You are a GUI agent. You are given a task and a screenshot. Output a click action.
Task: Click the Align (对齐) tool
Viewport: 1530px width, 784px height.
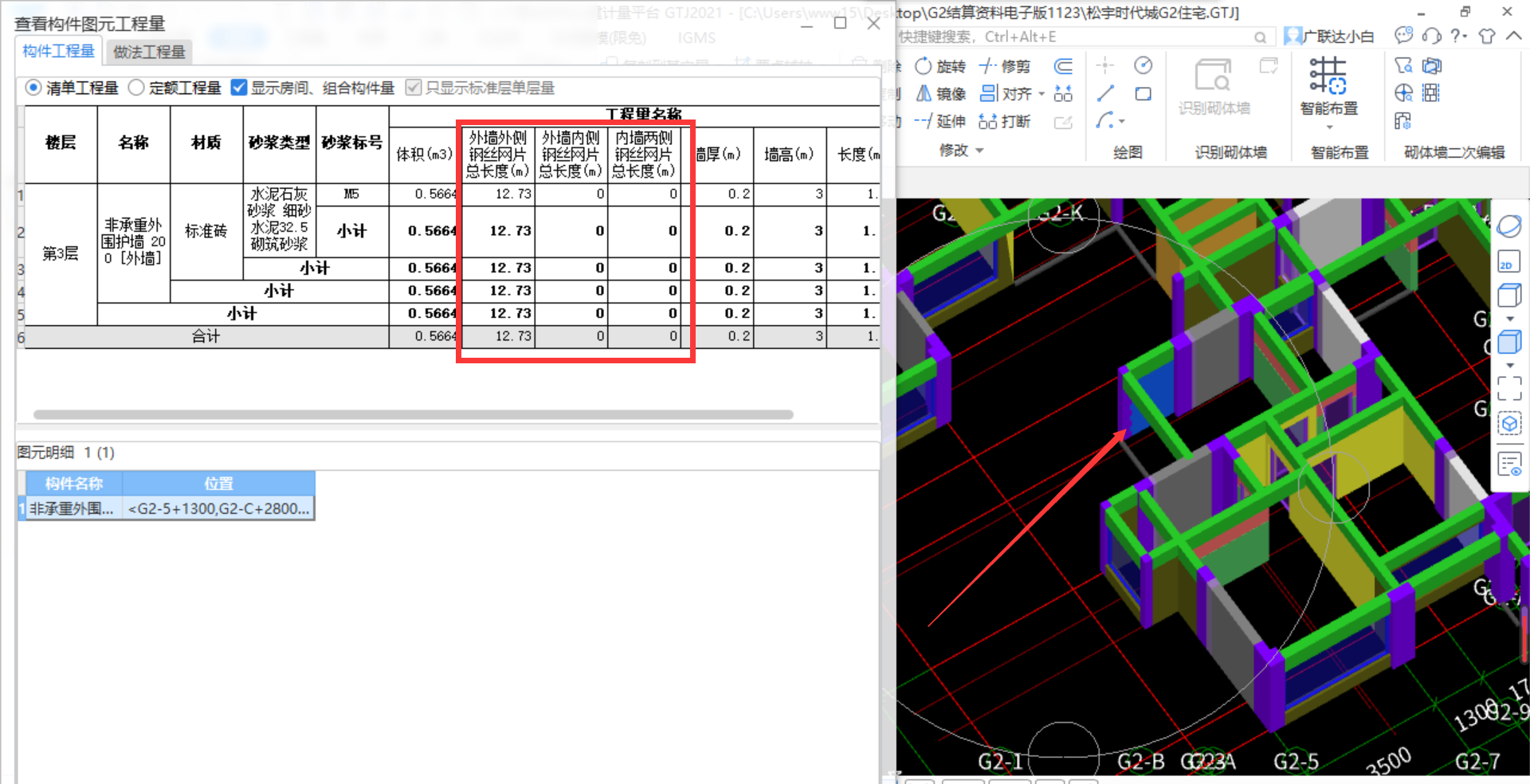pyautogui.click(x=1005, y=94)
